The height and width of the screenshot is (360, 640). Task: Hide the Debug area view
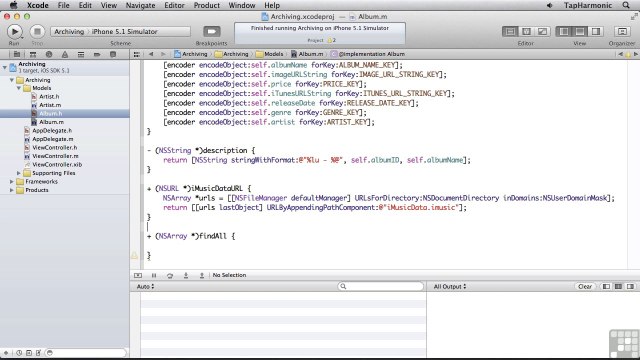coord(580,31)
